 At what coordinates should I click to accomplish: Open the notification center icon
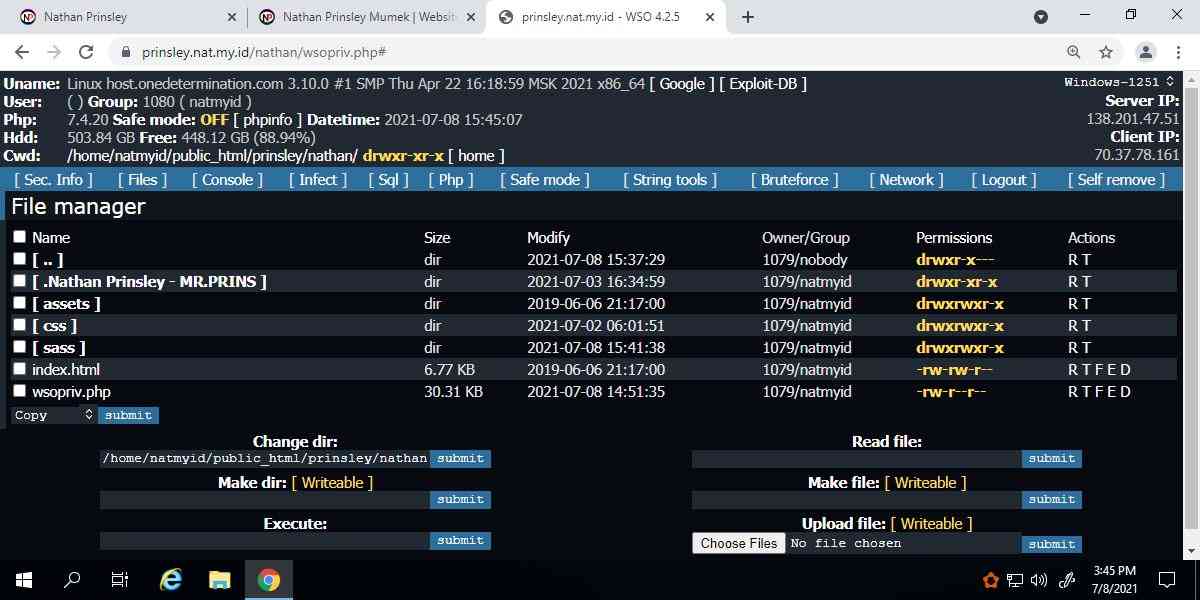tap(1167, 580)
